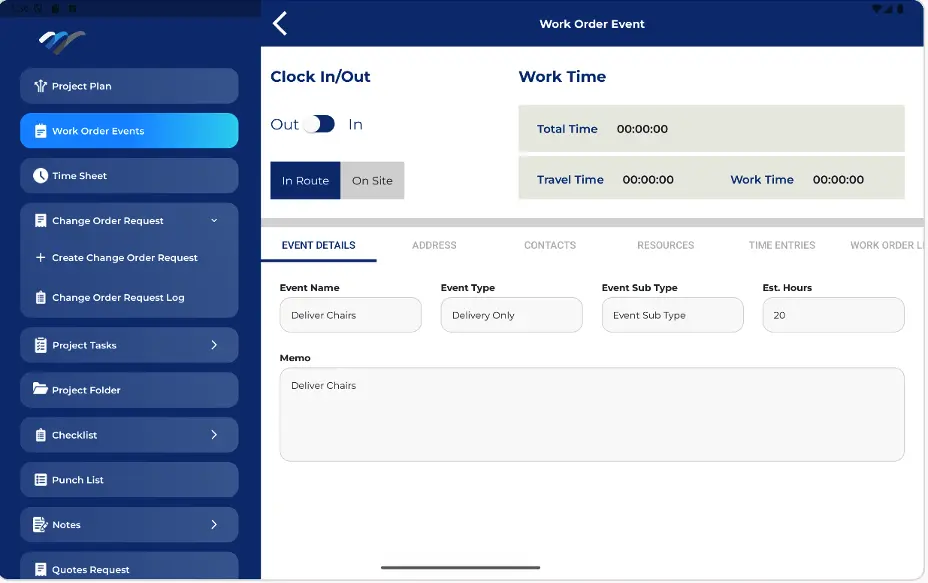Click the Work Order Event title
This screenshot has height=583, width=928.
coord(592,24)
